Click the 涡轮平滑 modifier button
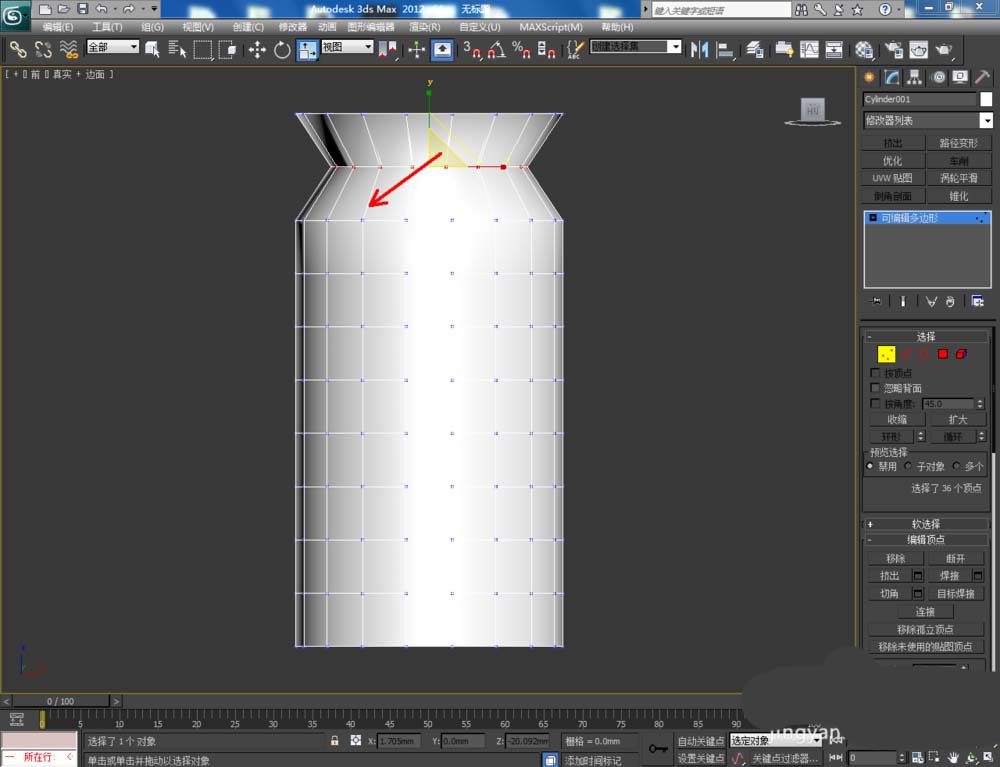1000x767 pixels. pos(959,178)
